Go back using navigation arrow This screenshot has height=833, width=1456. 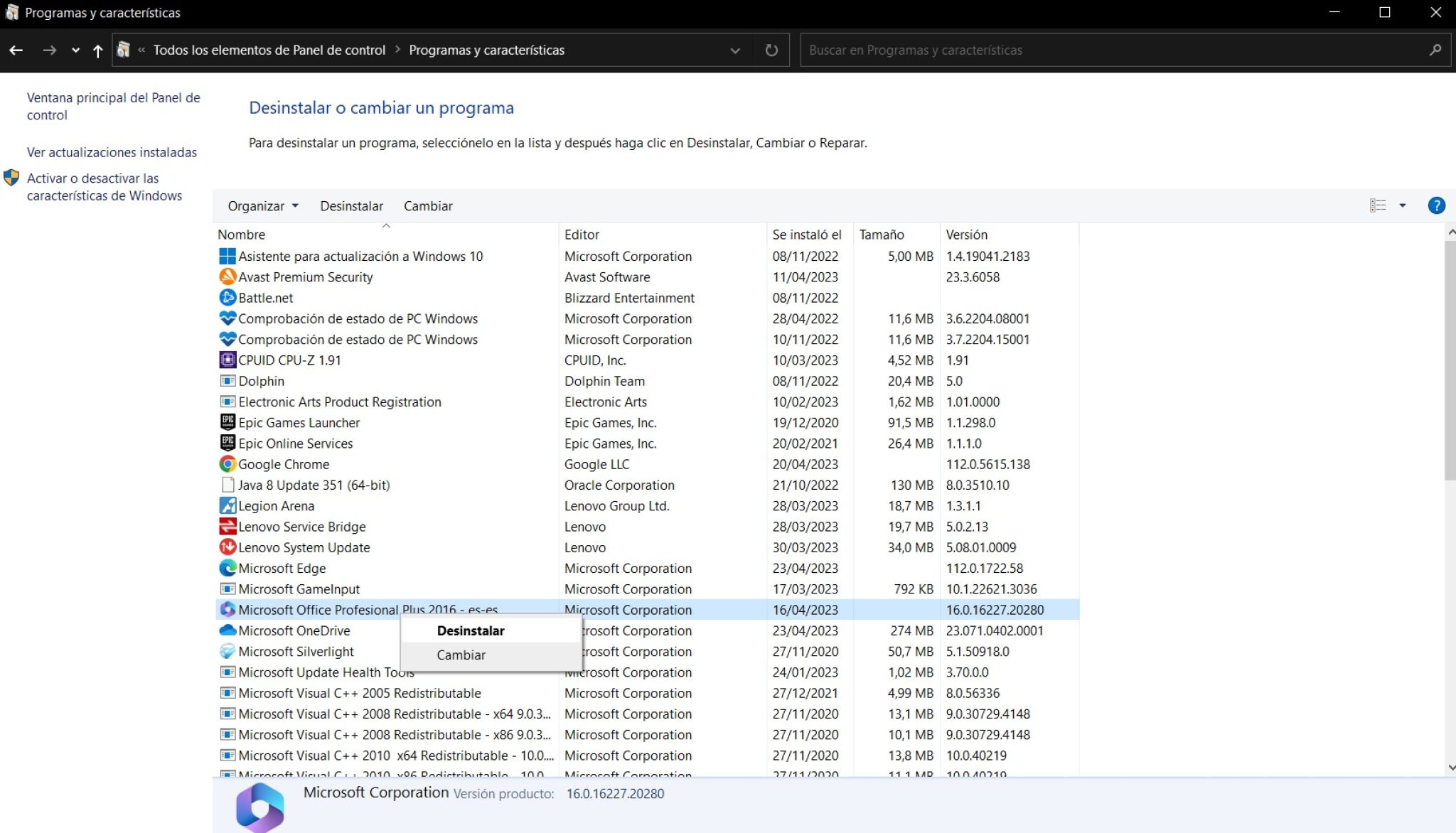pos(16,50)
